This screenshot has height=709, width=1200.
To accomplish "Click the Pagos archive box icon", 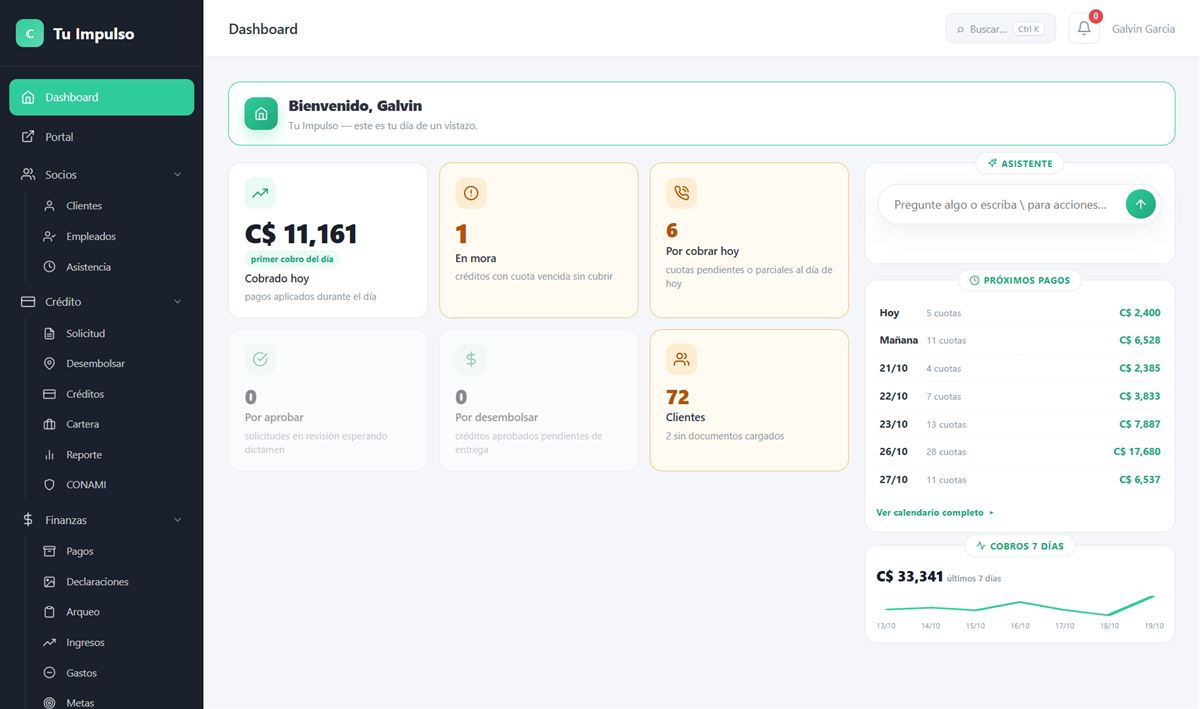I will pyautogui.click(x=49, y=551).
